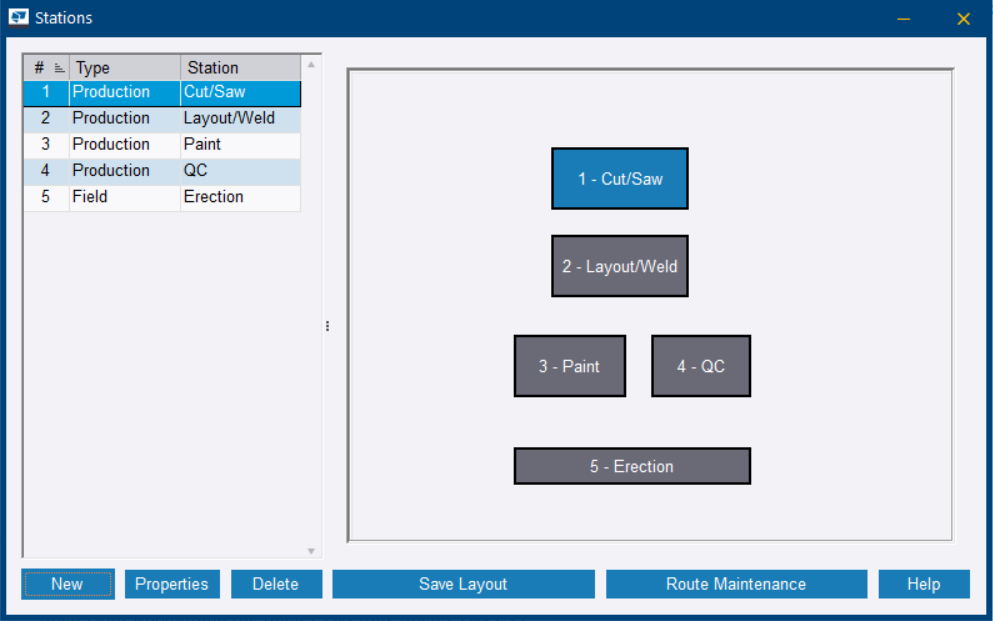This screenshot has width=993, height=621.
Task: Click the New button
Action: pos(67,584)
